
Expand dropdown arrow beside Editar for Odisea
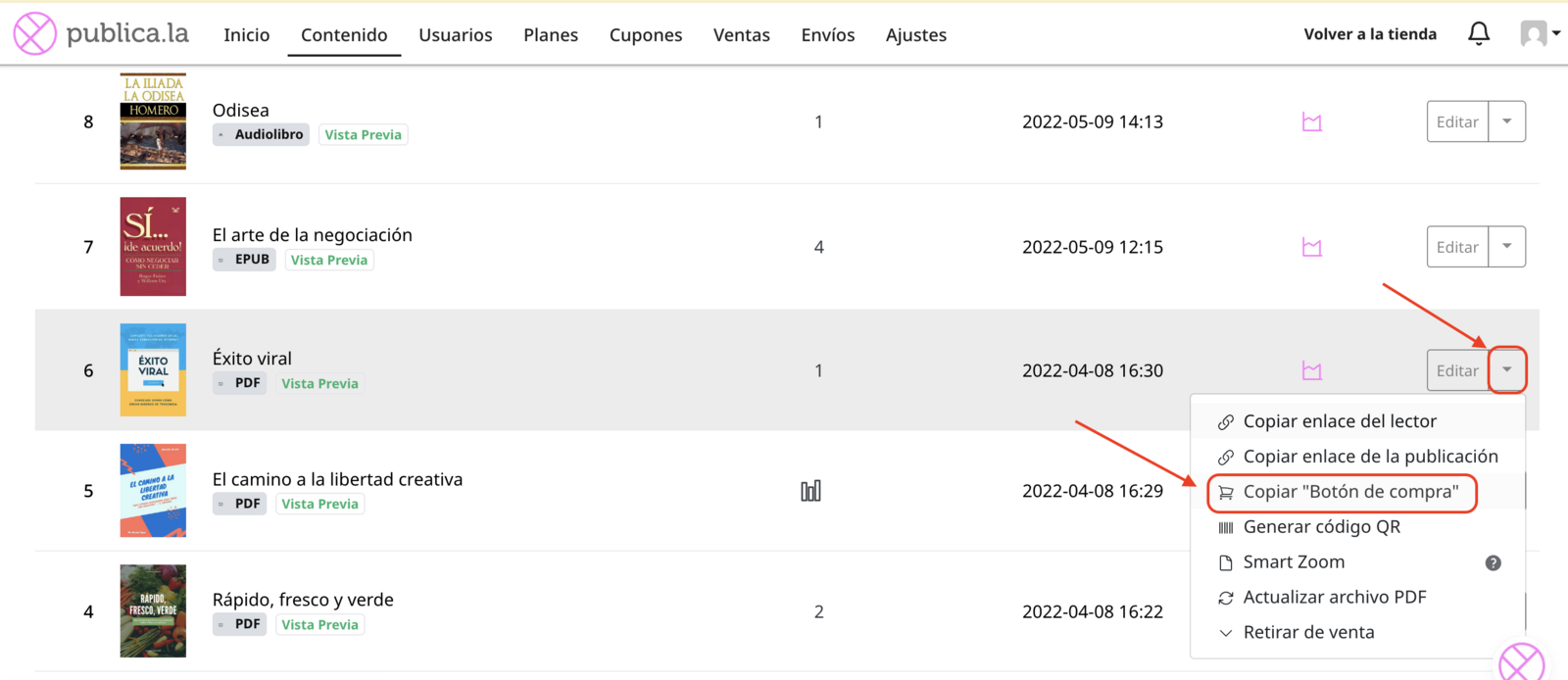[x=1507, y=121]
